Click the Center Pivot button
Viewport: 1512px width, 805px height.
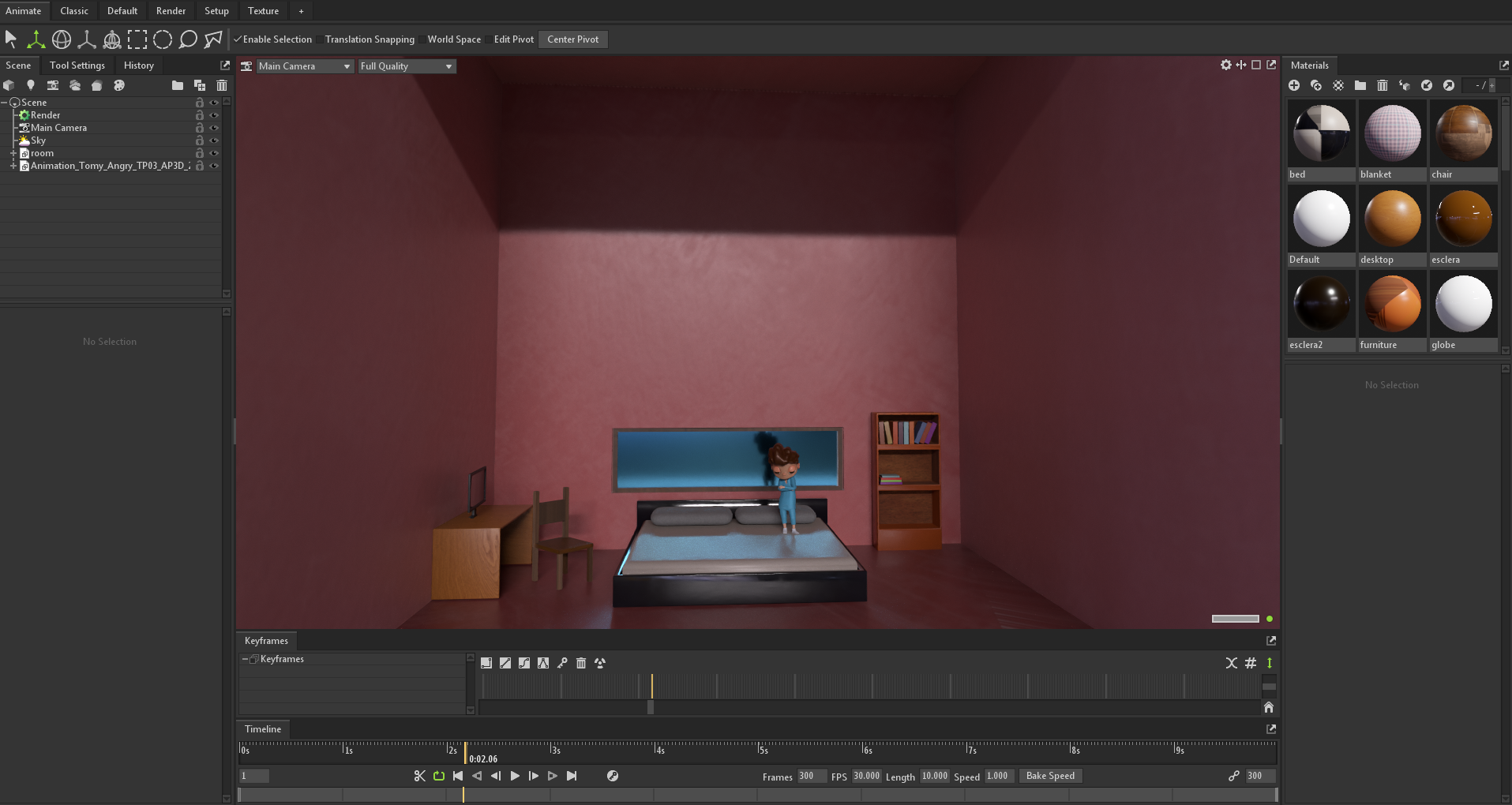coord(573,39)
